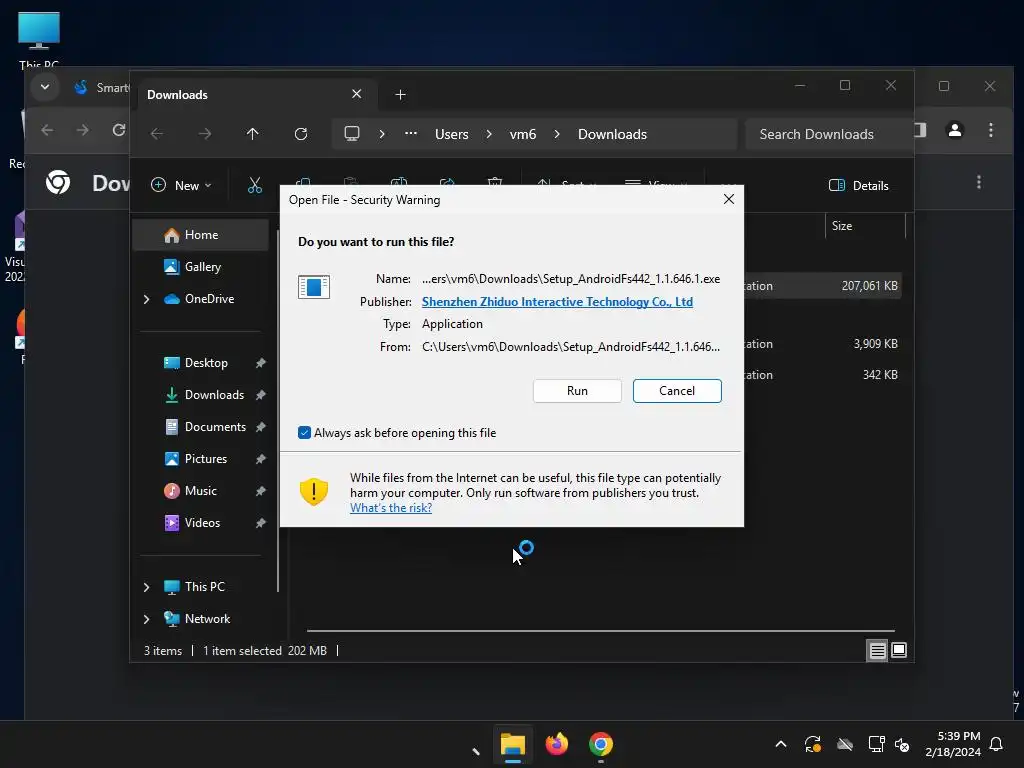Click the Explorer back arrow
This screenshot has width=1024, height=768.
click(157, 134)
